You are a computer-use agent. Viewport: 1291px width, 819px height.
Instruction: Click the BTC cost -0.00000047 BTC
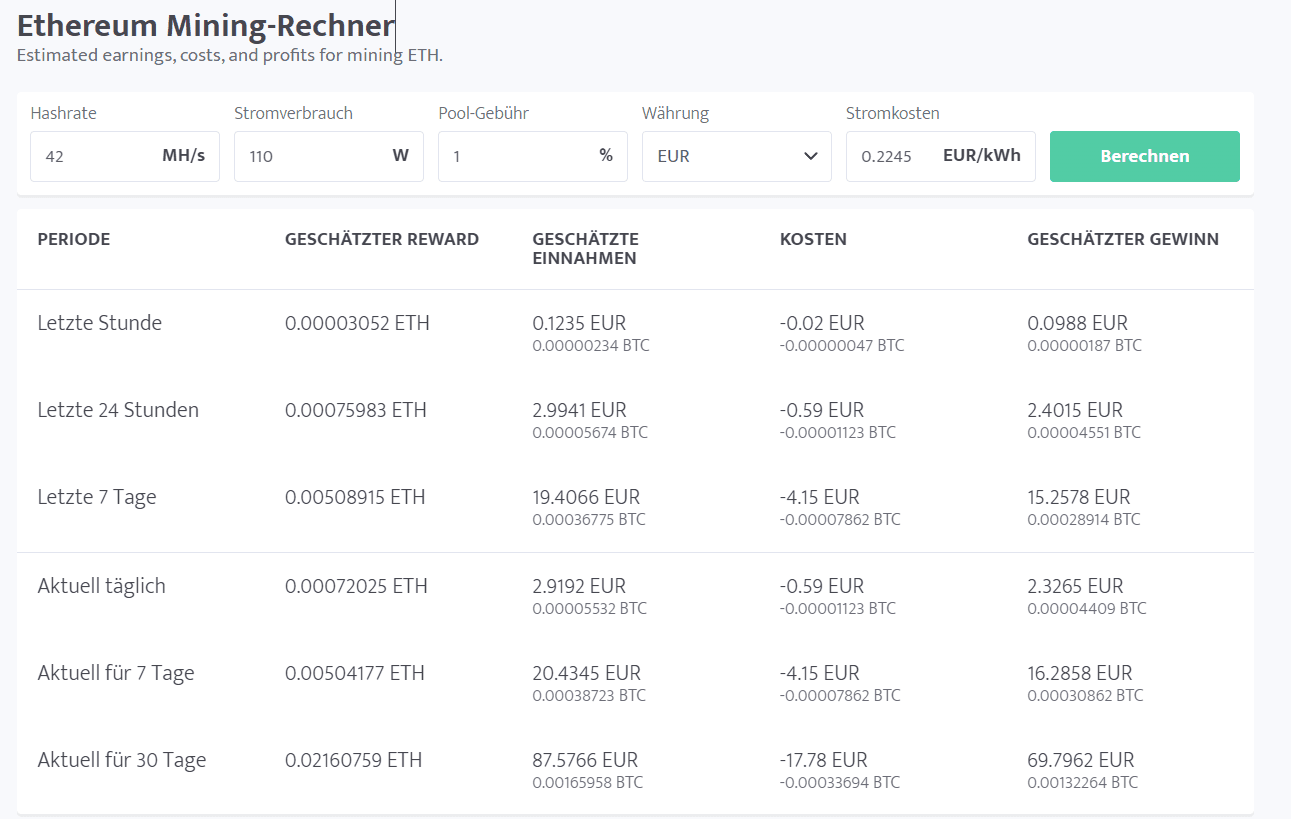click(x=842, y=346)
